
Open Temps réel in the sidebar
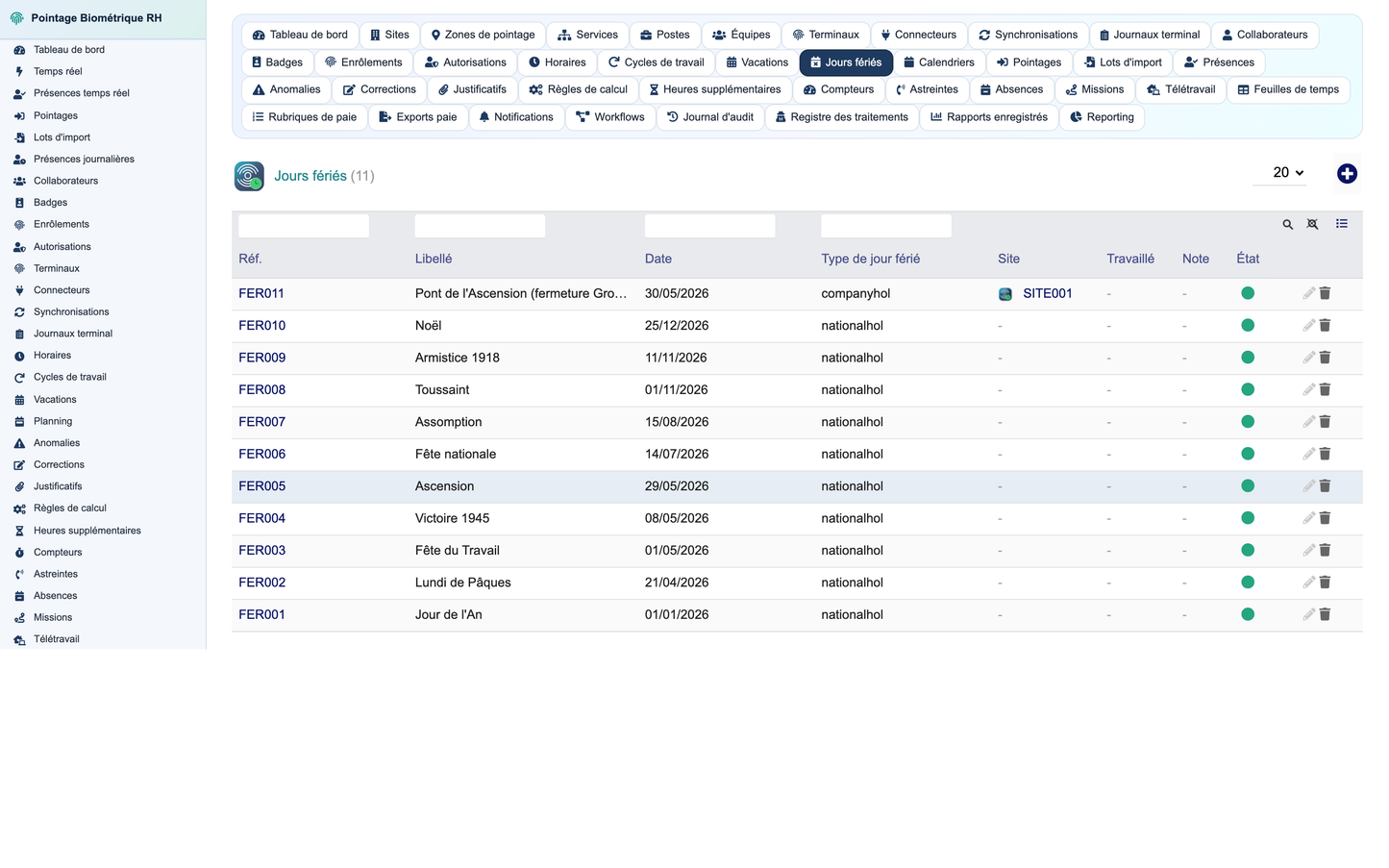point(58,71)
